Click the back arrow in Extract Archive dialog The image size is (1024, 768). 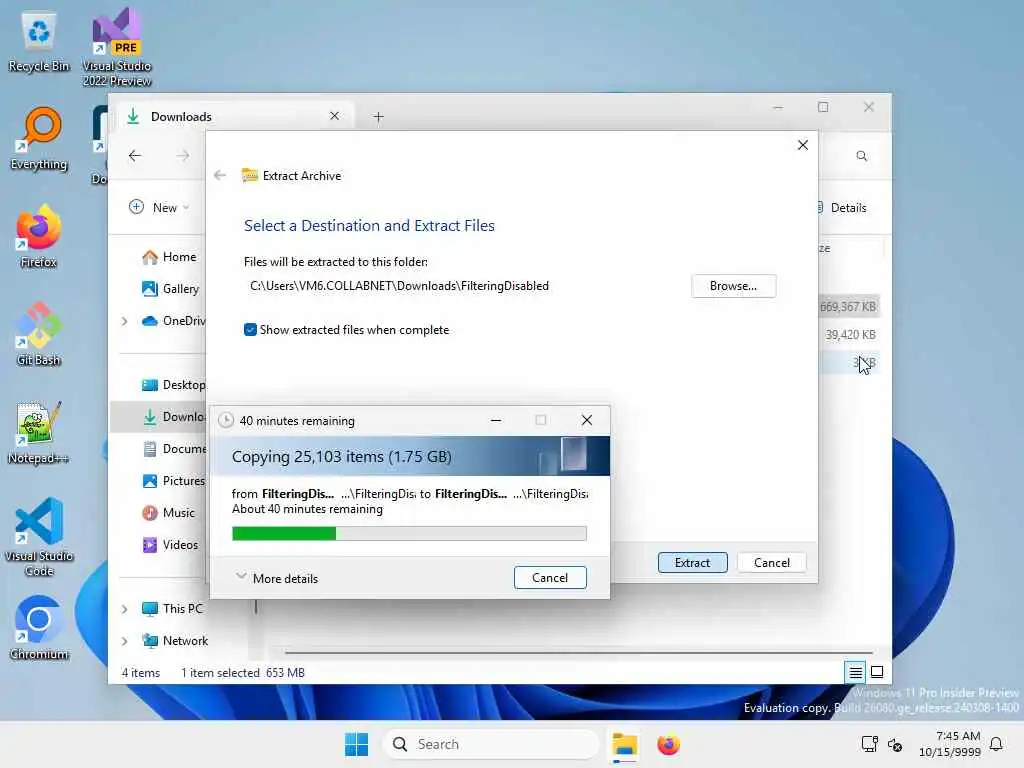(220, 175)
